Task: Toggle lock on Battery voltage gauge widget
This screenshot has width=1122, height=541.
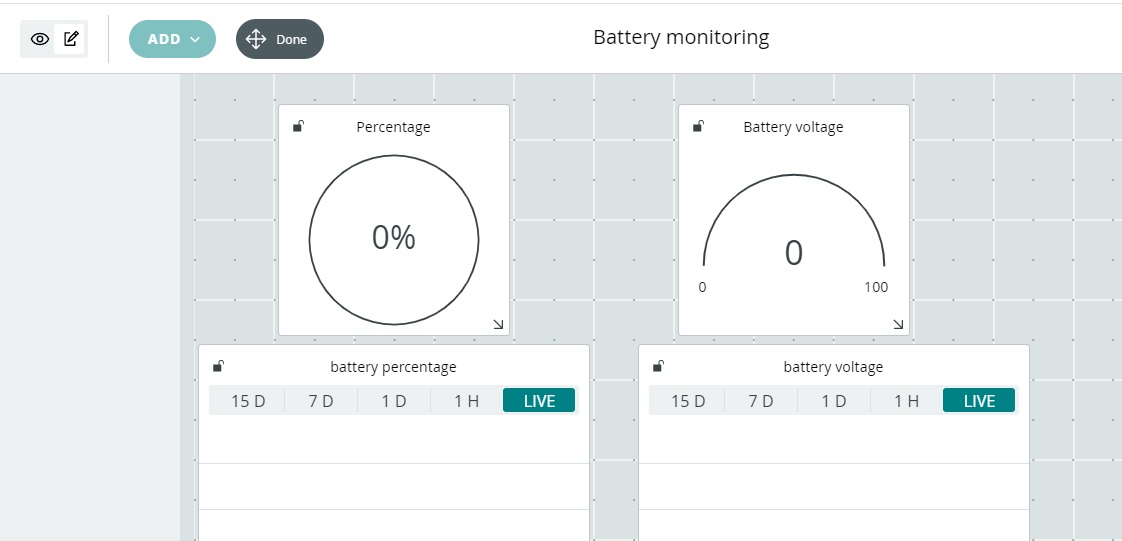Action: tap(698, 127)
